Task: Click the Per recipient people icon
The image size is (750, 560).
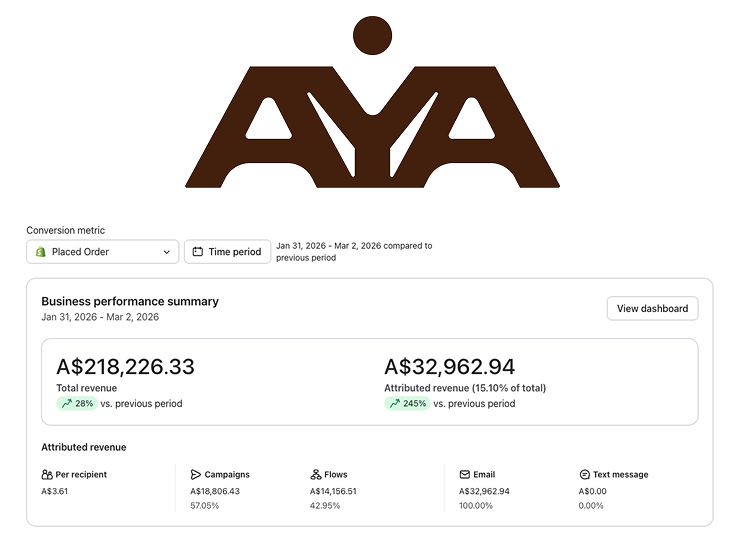Action: coord(47,475)
